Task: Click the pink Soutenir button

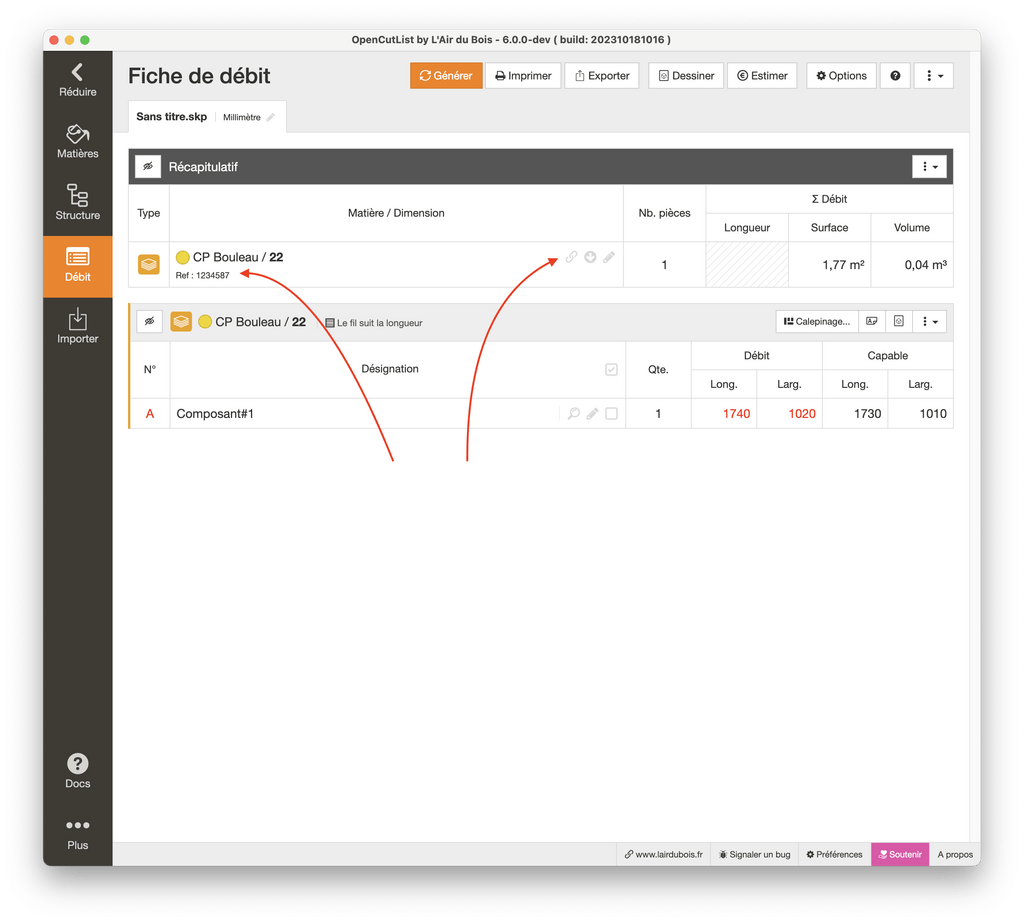Action: pos(900,854)
